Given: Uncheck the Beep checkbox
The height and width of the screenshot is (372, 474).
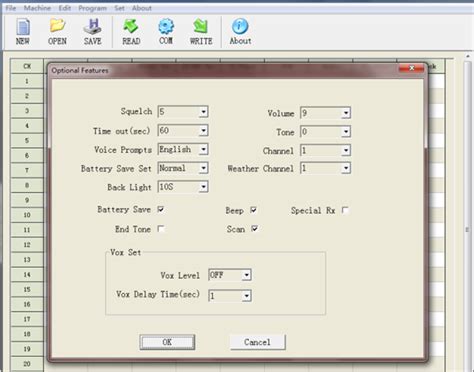Looking at the screenshot, I should (x=253, y=210).
